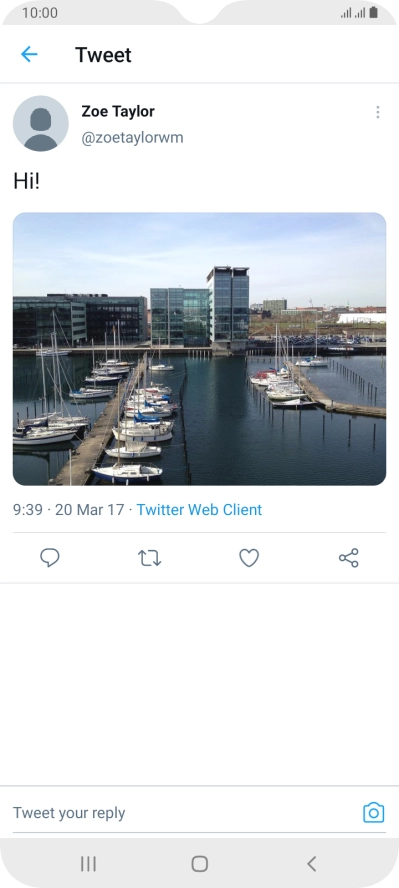Retweet this tweet with the retweet icon
The width and height of the screenshot is (399, 888).
pyautogui.click(x=149, y=558)
